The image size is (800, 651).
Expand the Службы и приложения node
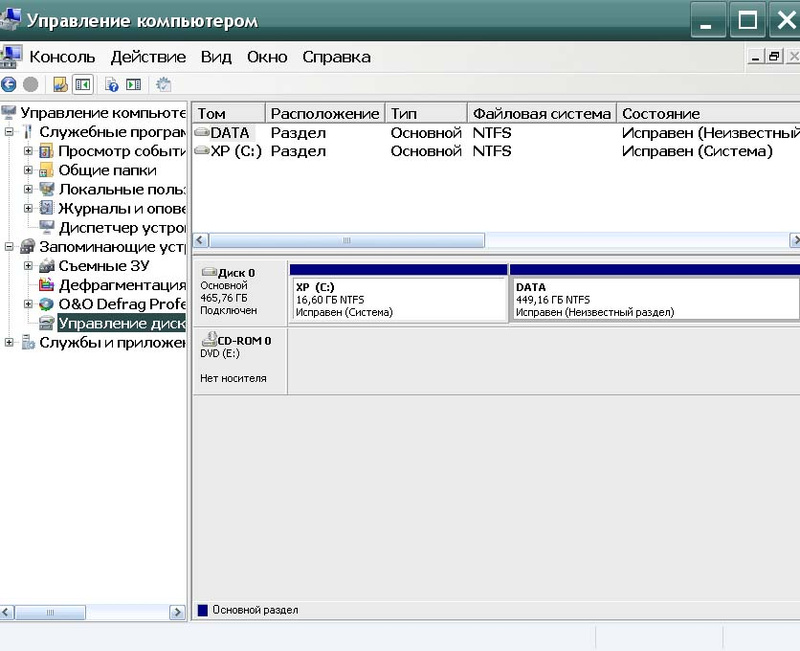point(10,343)
